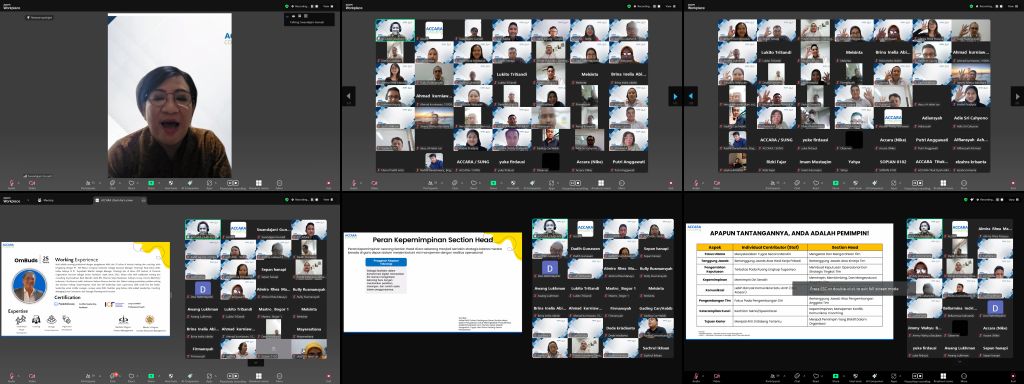Open More options in the single-speaker window
Viewport: 1024px width, 384px height.
pos(280,184)
